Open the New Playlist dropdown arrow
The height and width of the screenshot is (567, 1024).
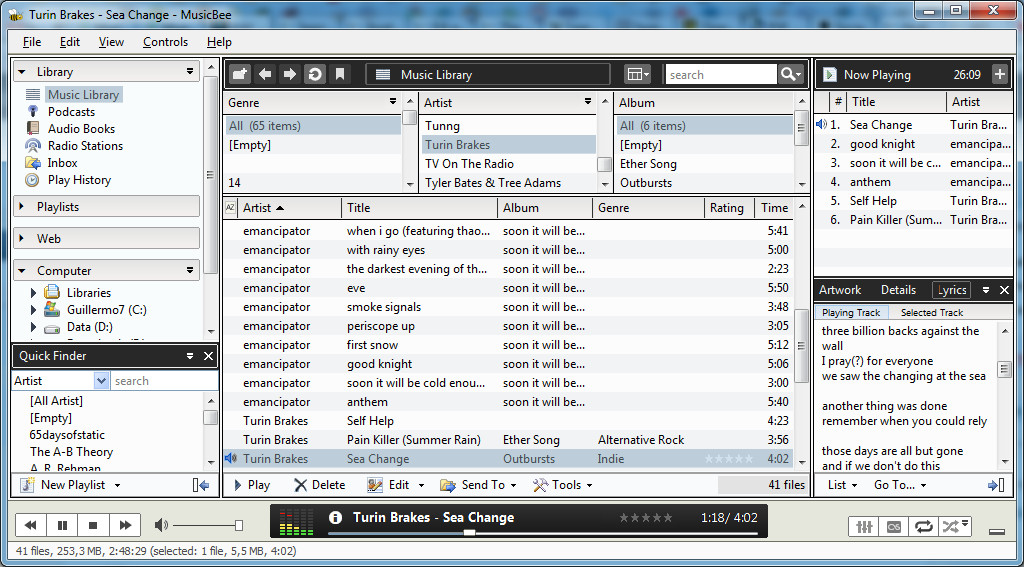click(118, 485)
